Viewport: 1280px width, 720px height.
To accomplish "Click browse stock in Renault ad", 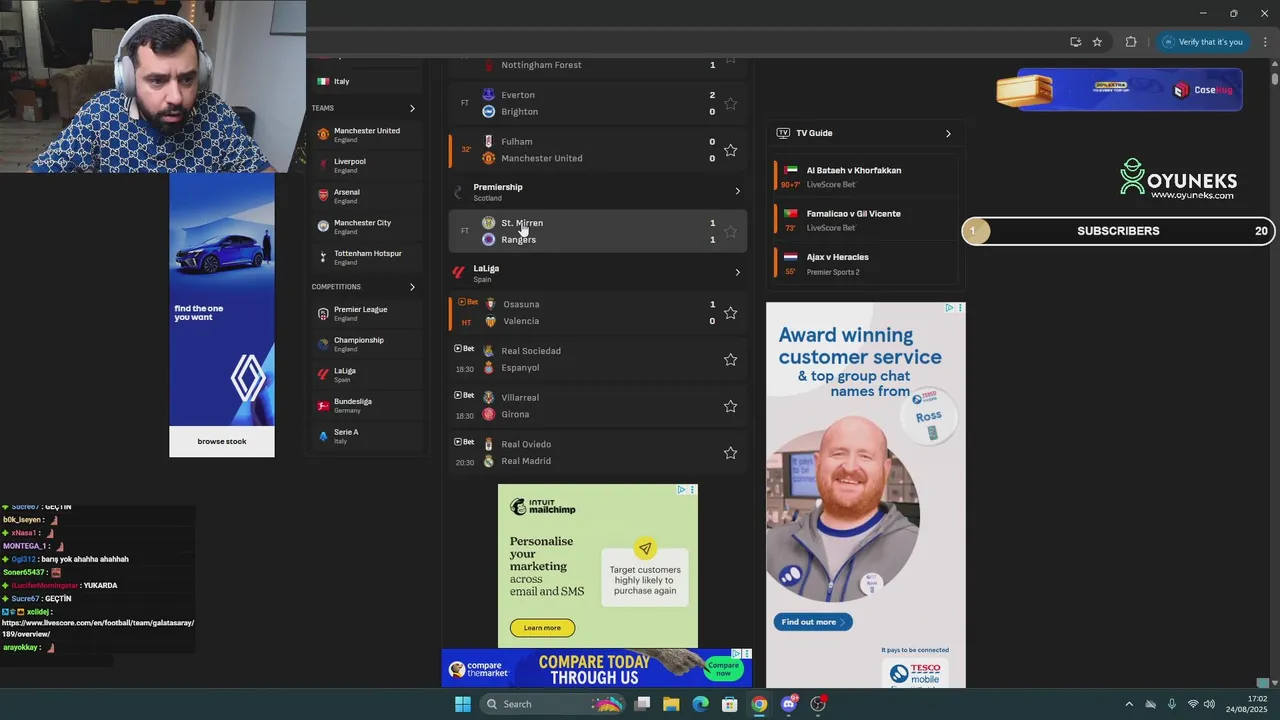I will [x=222, y=441].
